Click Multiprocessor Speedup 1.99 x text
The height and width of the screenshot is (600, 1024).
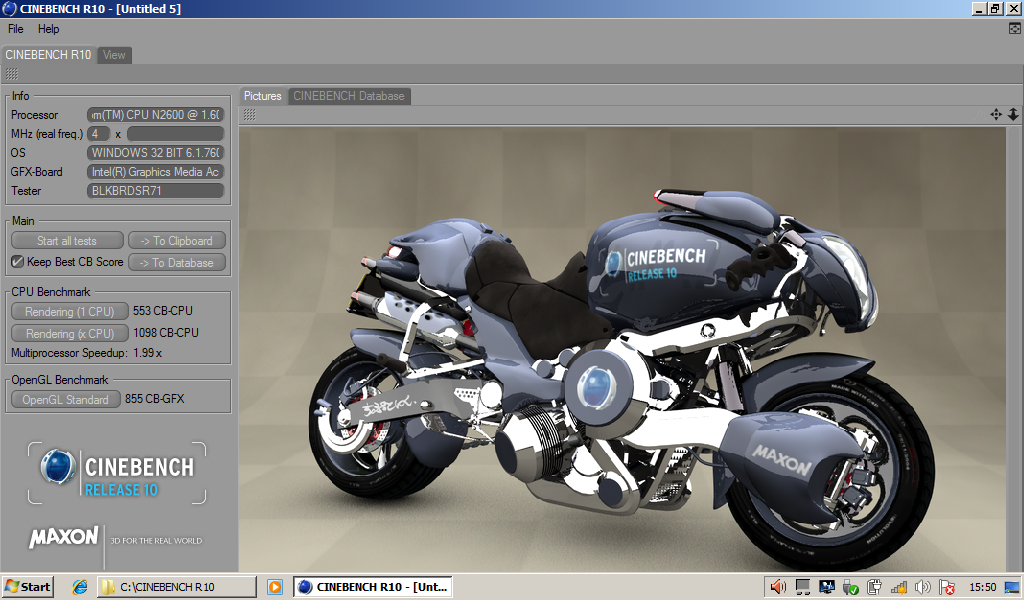click(x=86, y=353)
